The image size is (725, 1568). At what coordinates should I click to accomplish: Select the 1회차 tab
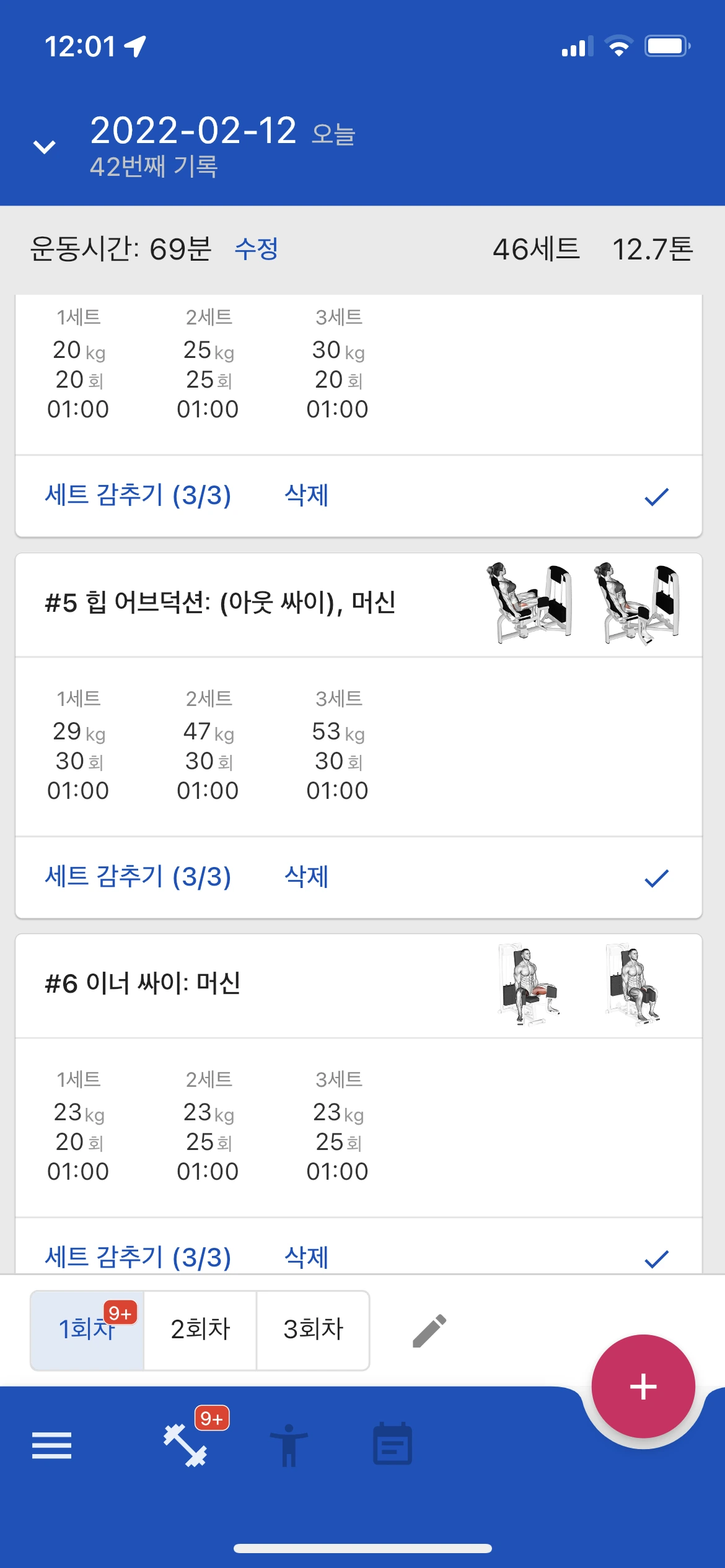87,1330
